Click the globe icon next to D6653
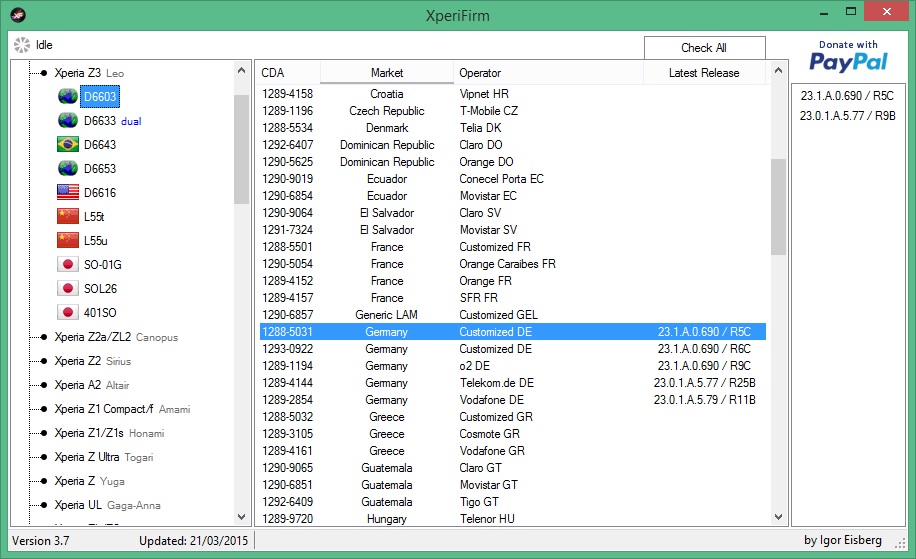The width and height of the screenshot is (916, 559). 68,168
